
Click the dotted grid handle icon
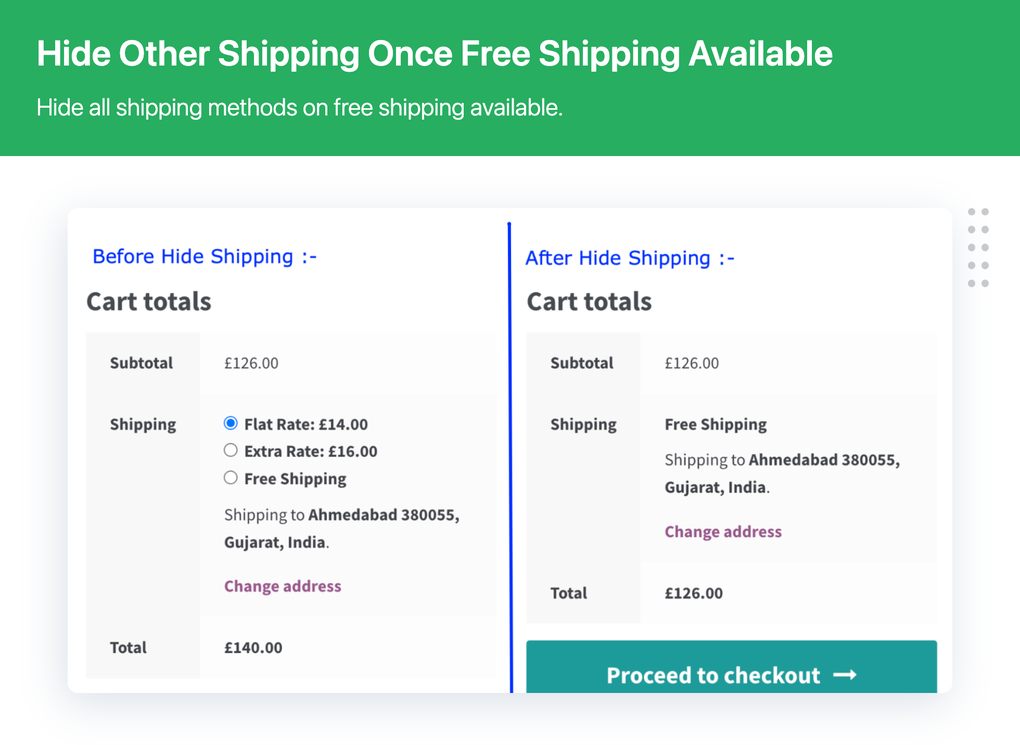click(978, 247)
